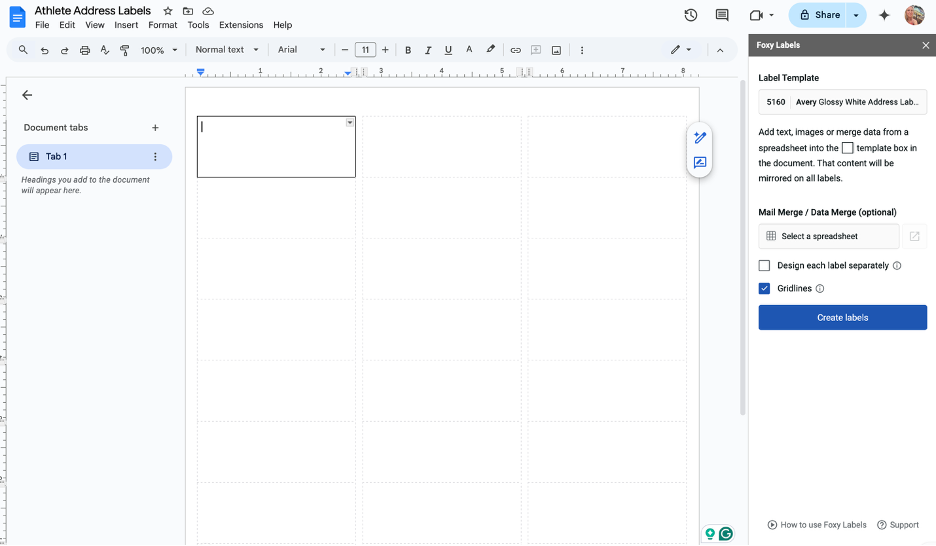
Task: Select the Paint format roller icon
Action: (125, 50)
